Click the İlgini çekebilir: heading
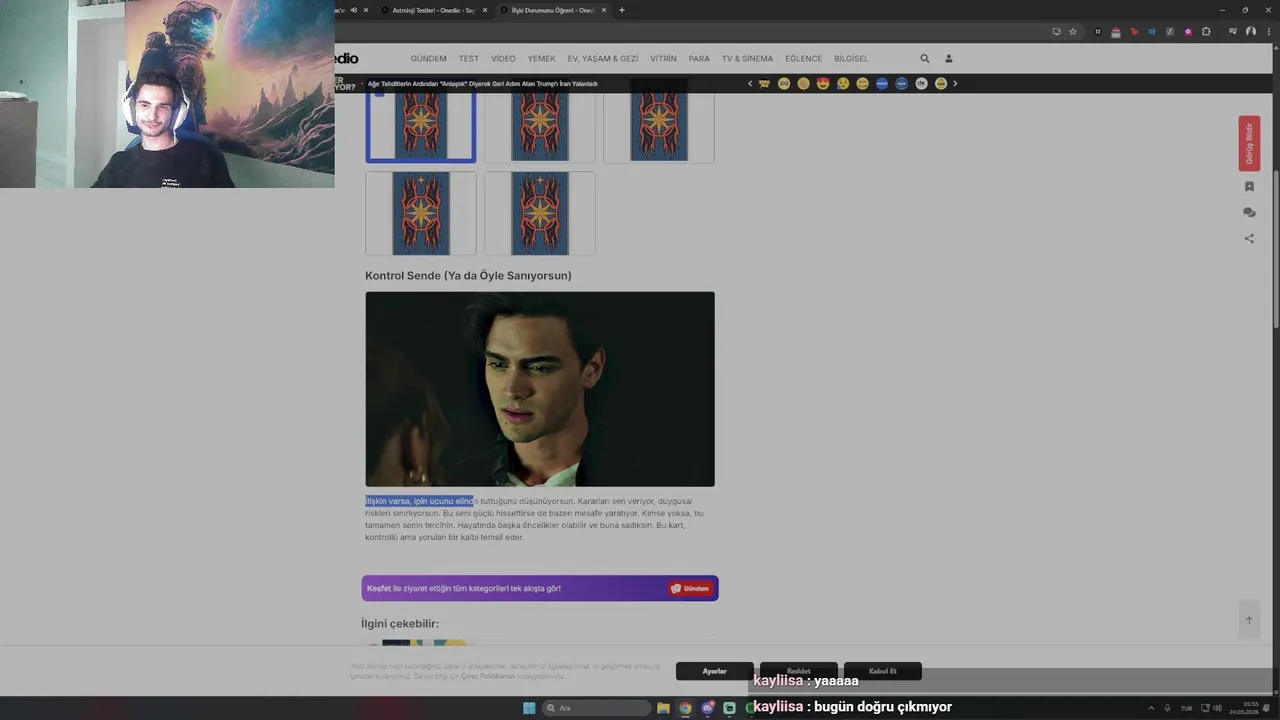Image resolution: width=1280 pixels, height=720 pixels. 400,624
